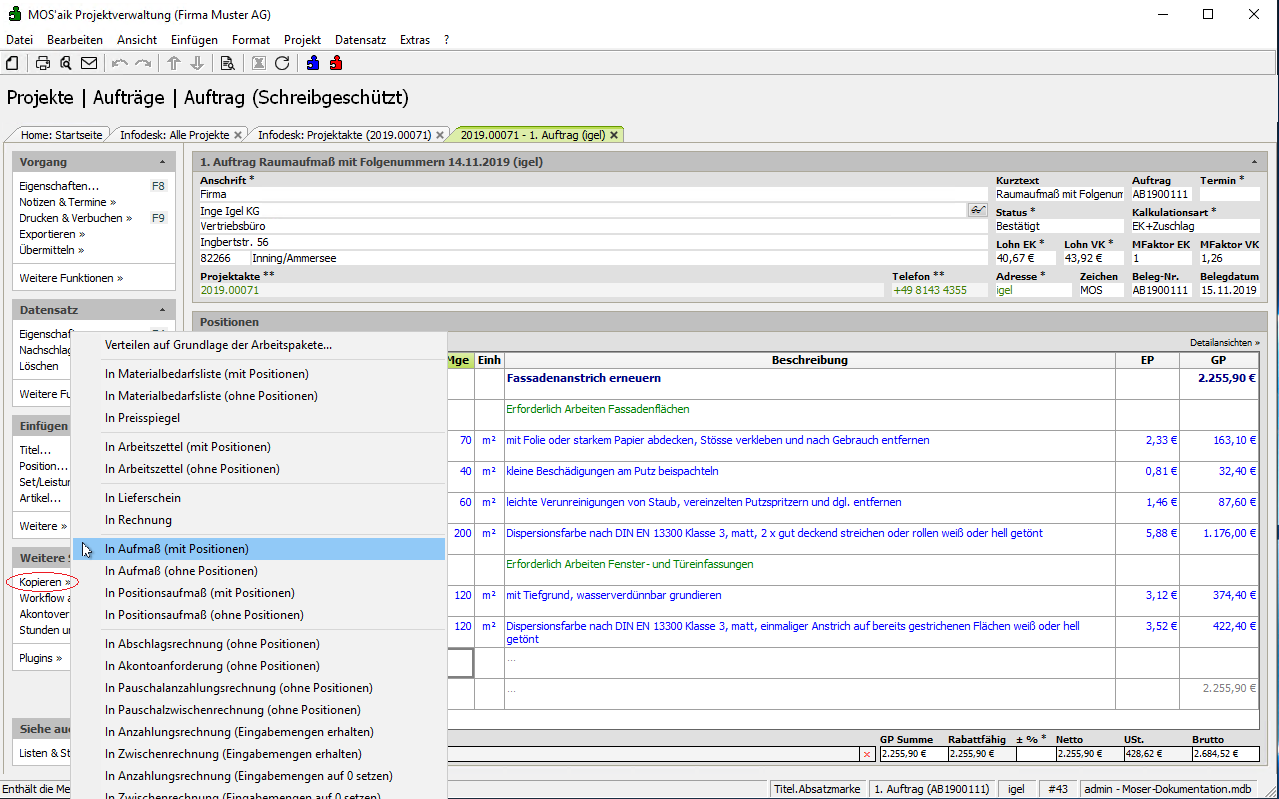Open the Datensatz menu in menu bar

click(360, 40)
